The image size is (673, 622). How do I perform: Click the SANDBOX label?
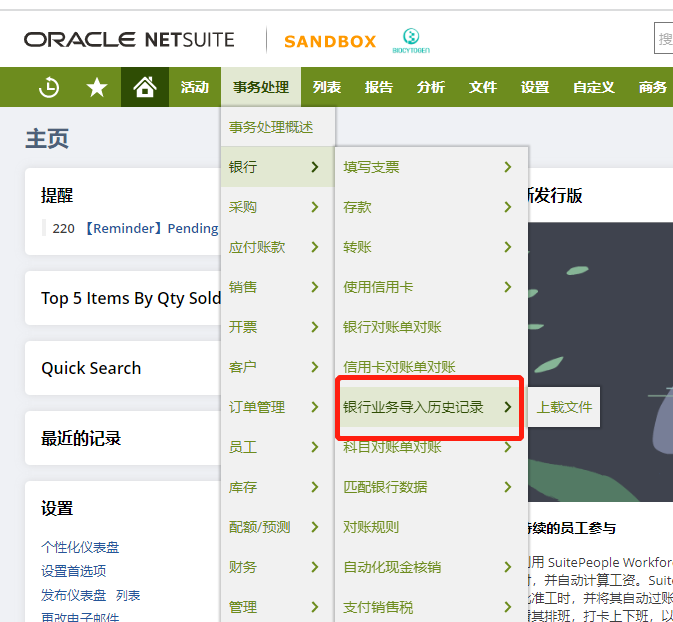point(330,42)
